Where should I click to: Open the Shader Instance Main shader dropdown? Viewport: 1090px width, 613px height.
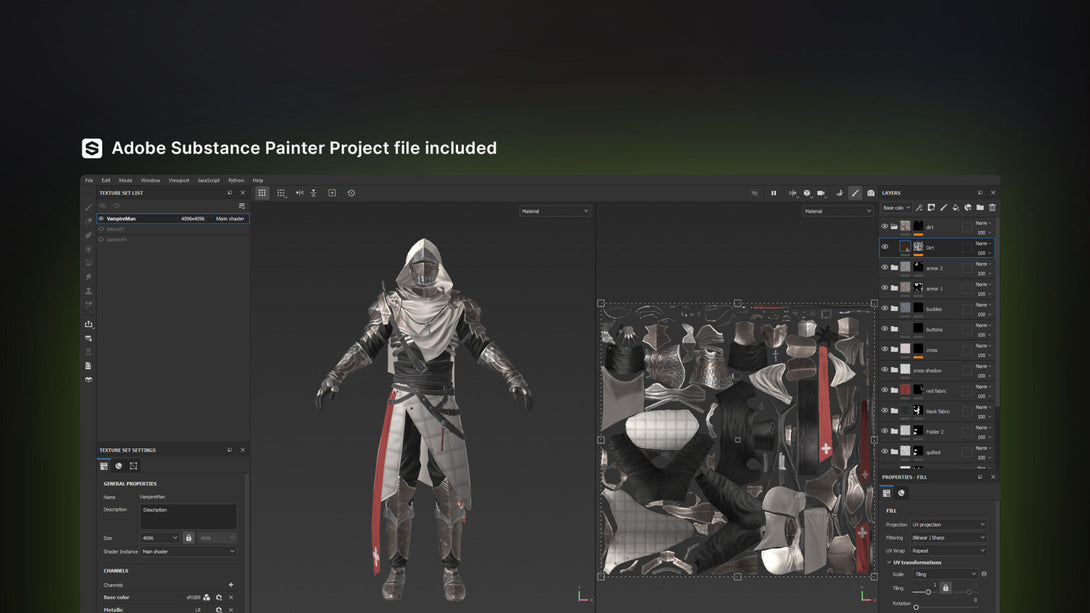(x=188, y=551)
